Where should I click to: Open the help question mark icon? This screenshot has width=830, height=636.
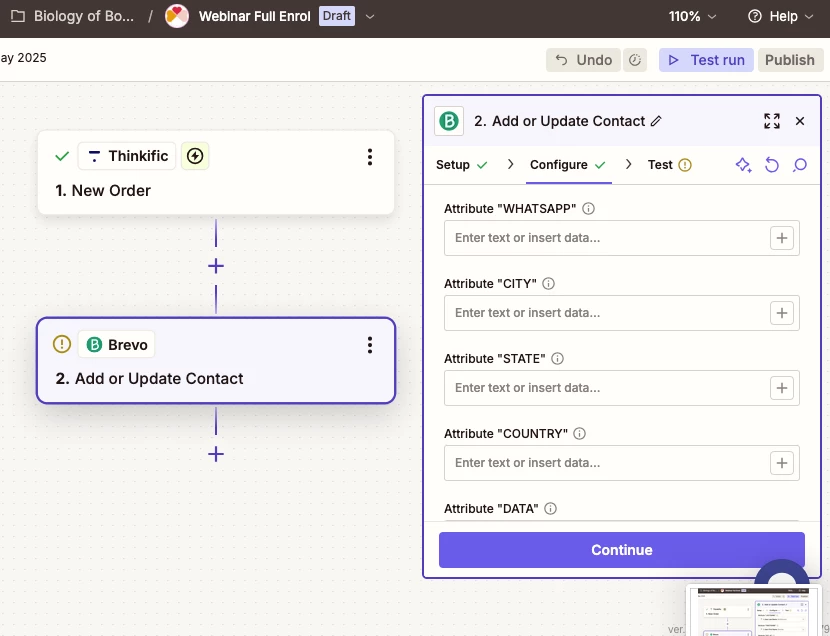754,16
